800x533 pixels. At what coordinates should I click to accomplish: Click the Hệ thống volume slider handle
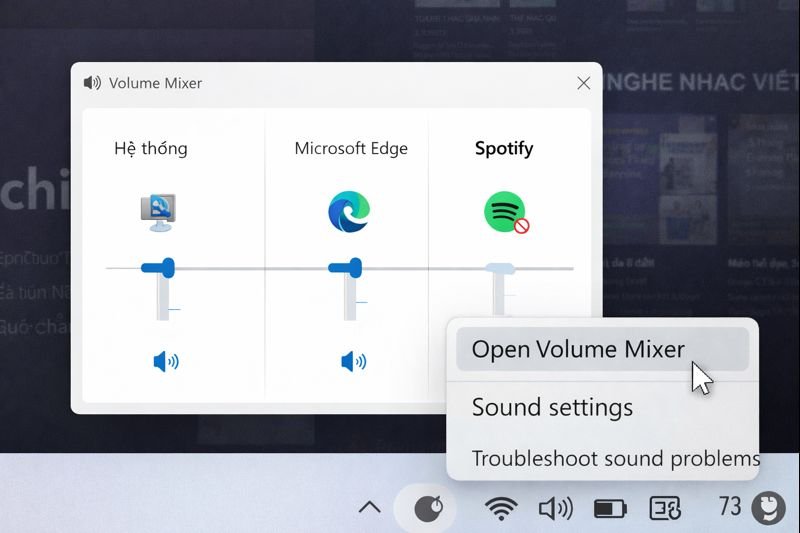[x=159, y=267]
